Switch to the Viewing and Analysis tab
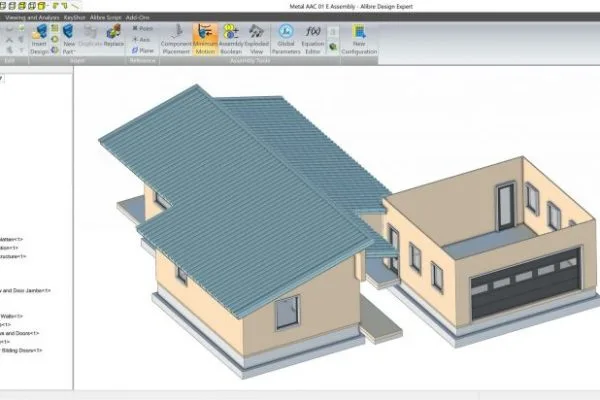The image size is (600, 400). coord(32,17)
